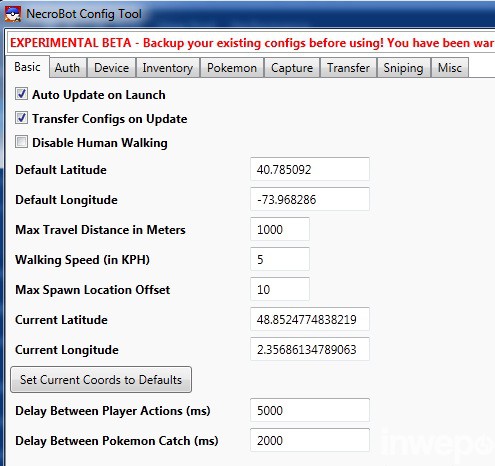Select the Basic tab

click(27, 67)
